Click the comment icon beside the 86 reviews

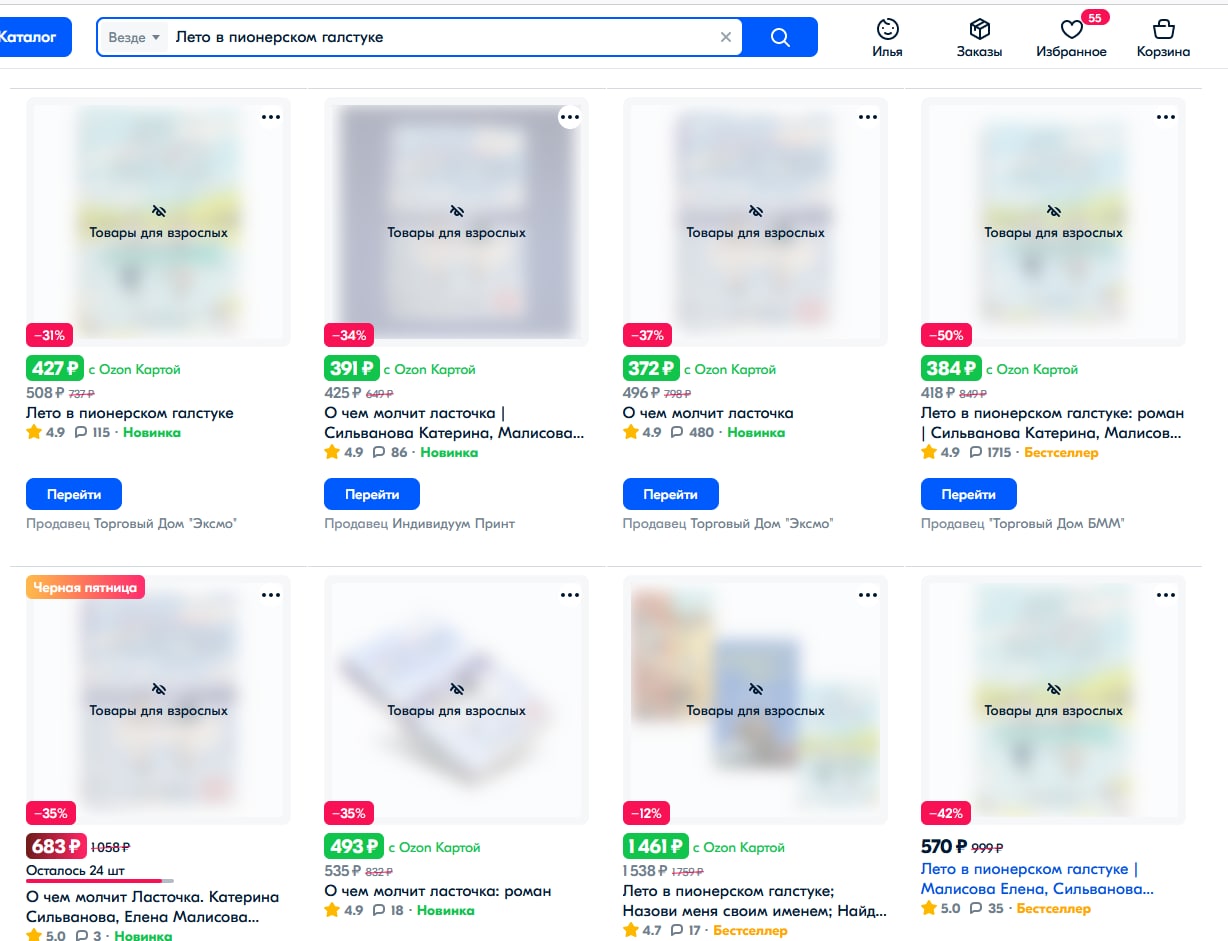379,453
